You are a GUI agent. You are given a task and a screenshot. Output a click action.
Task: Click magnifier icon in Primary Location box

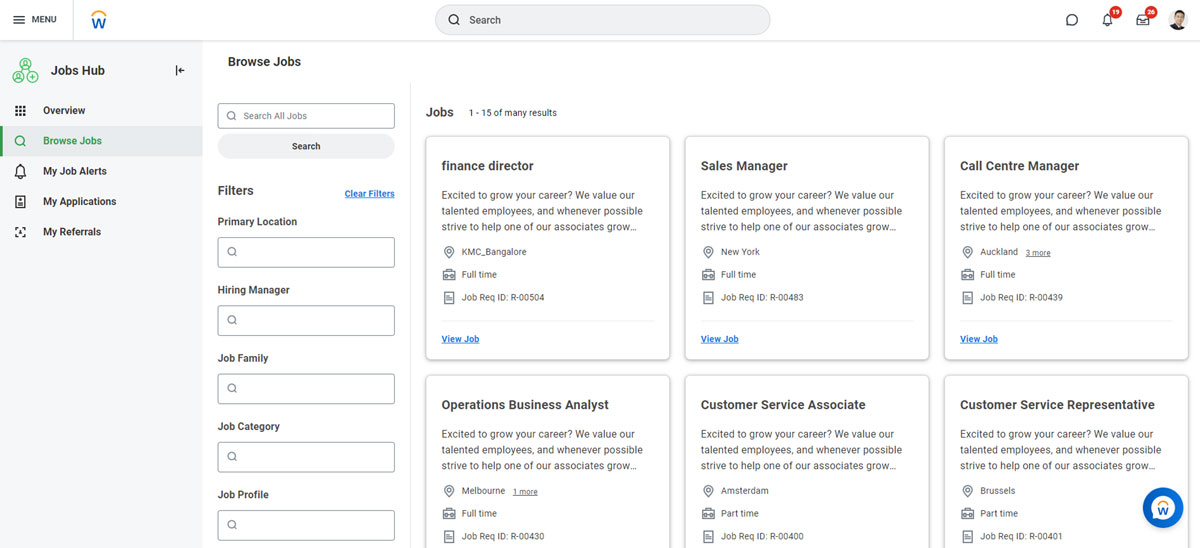pos(232,252)
